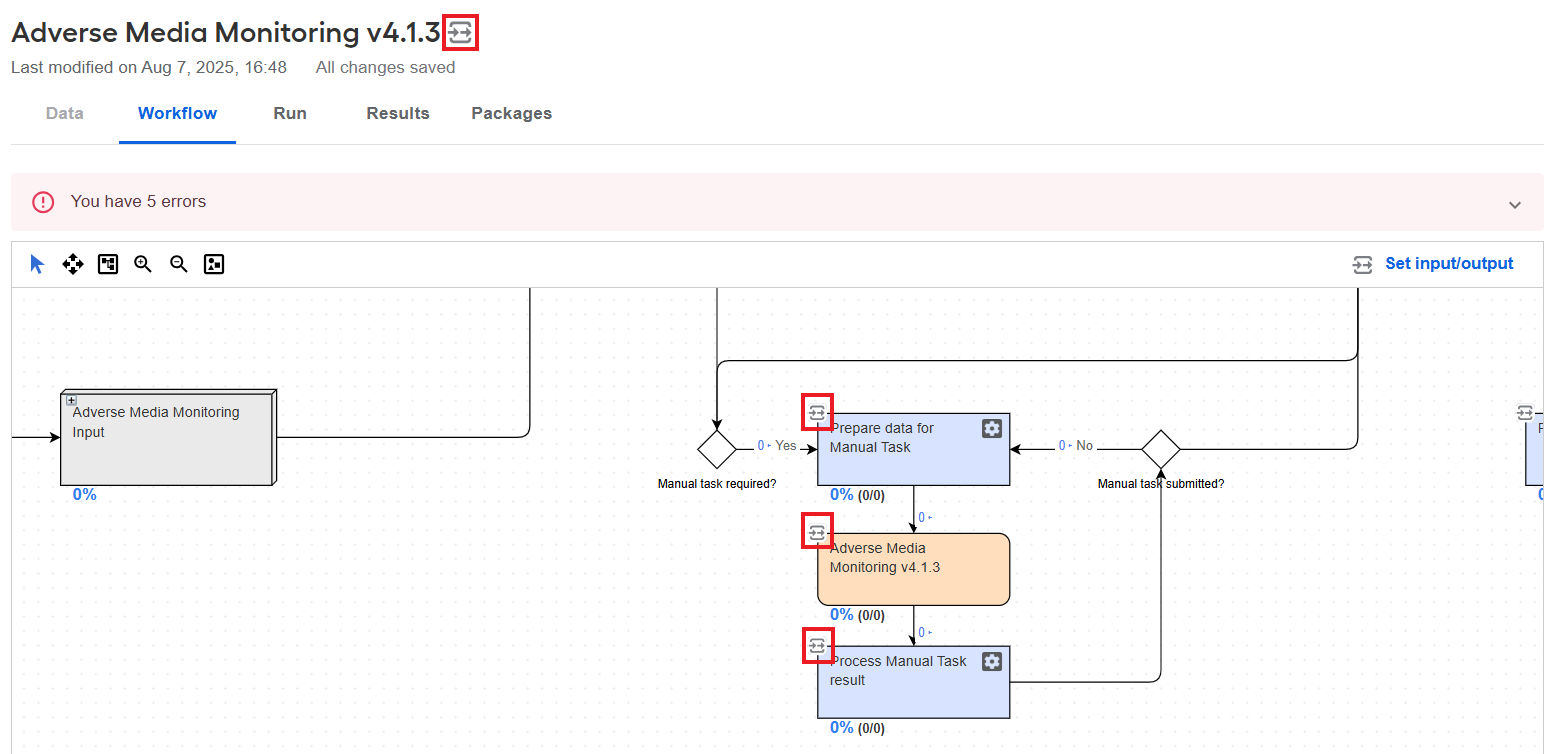
Task: Click the input/output icon on the orange Adverse Media node
Action: tap(817, 533)
